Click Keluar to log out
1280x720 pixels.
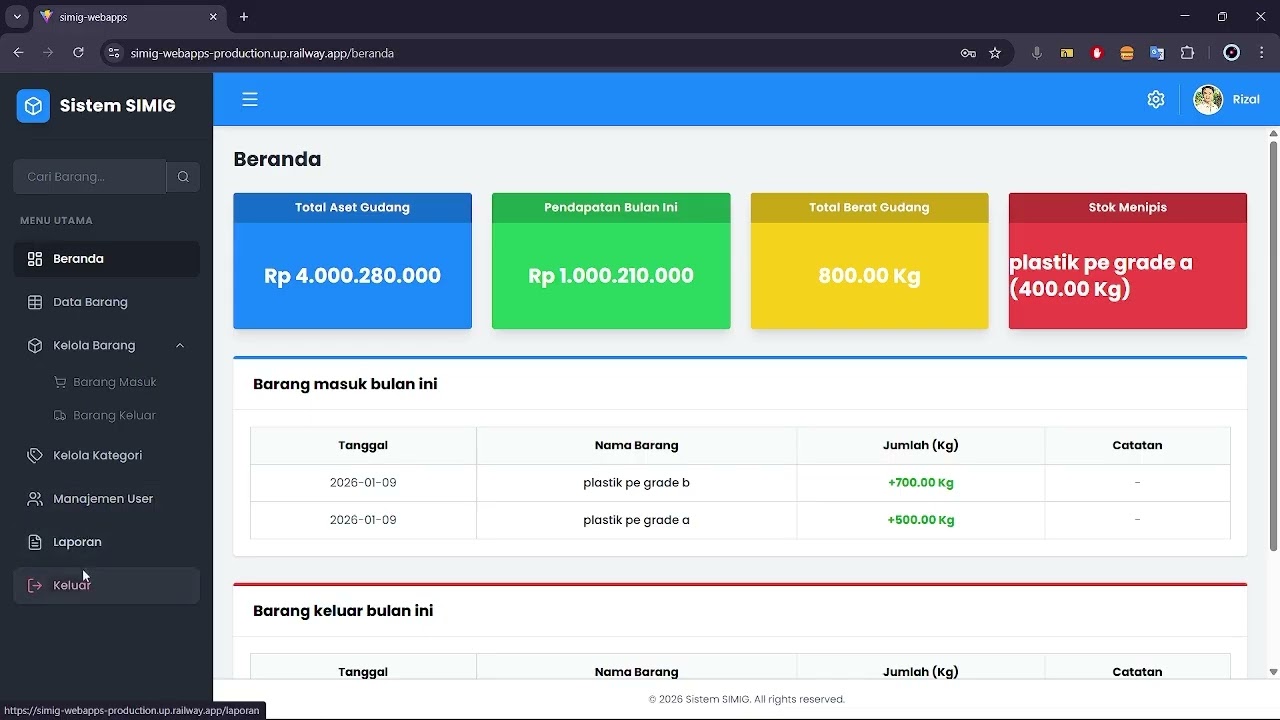click(106, 585)
